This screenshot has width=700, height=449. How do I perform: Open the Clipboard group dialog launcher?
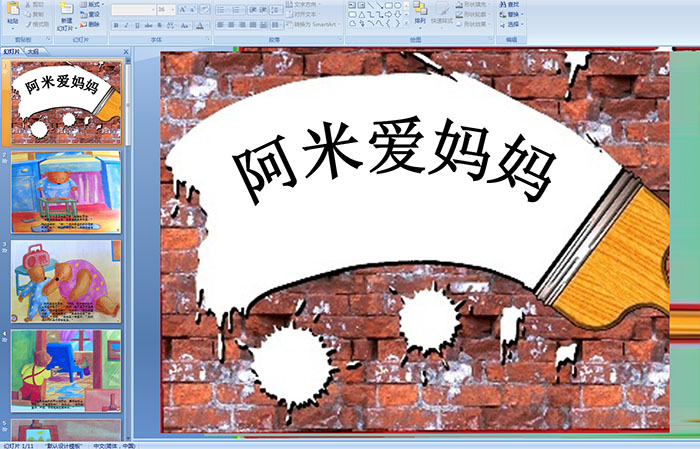(49, 40)
